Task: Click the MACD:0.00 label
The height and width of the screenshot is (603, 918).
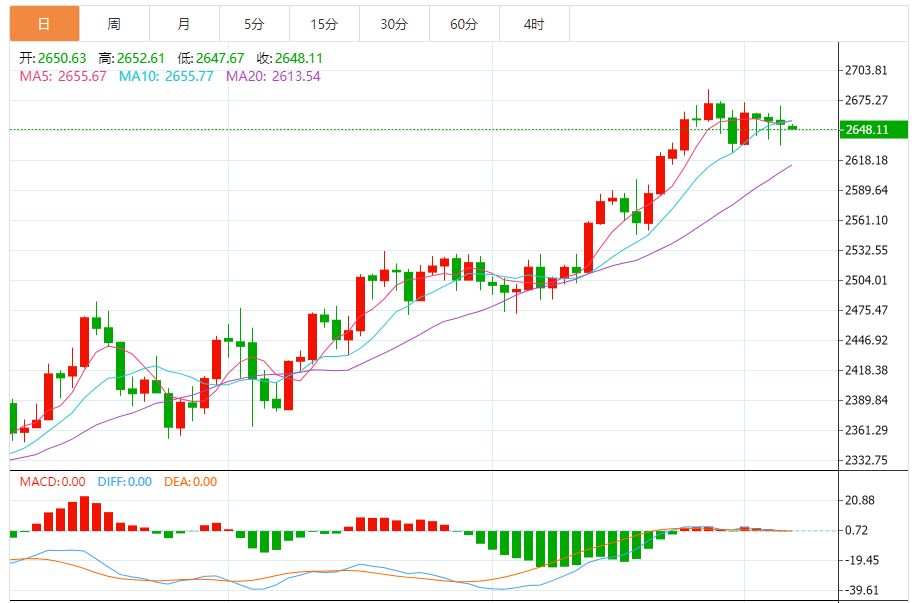Action: (53, 482)
